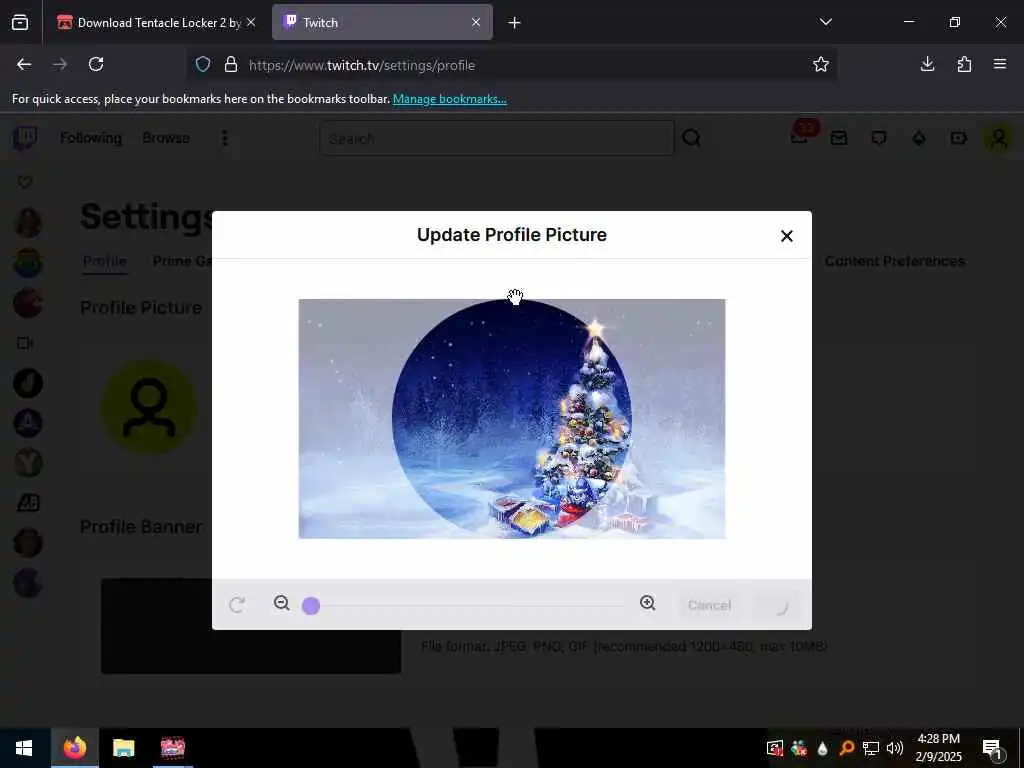Open the Windows notification center

coord(993,749)
